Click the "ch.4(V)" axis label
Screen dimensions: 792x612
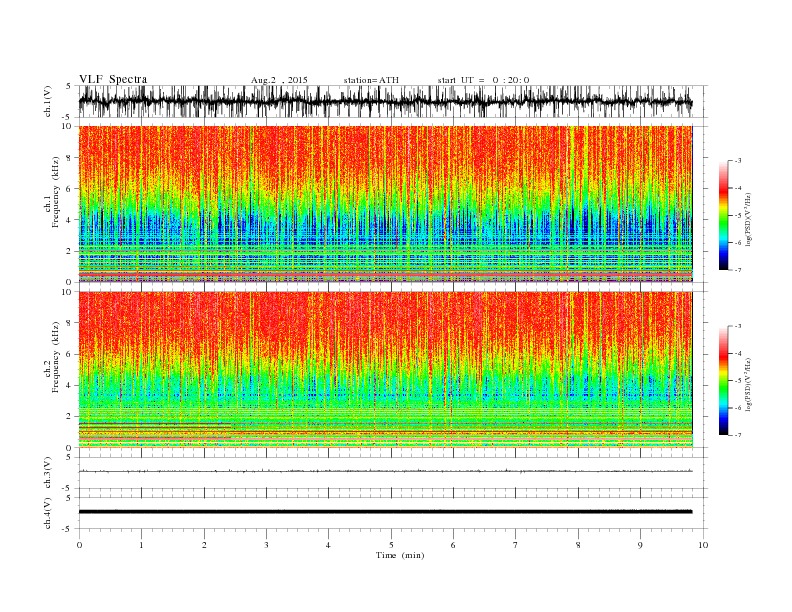point(48,513)
